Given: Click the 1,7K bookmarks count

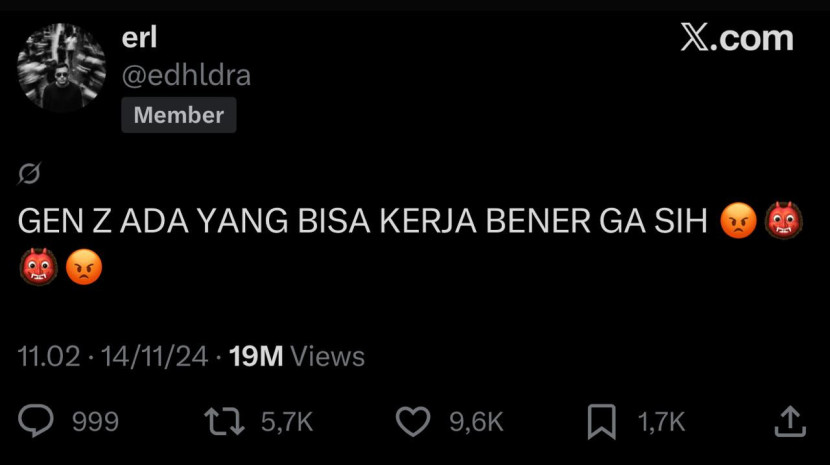Looking at the screenshot, I should 661,422.
